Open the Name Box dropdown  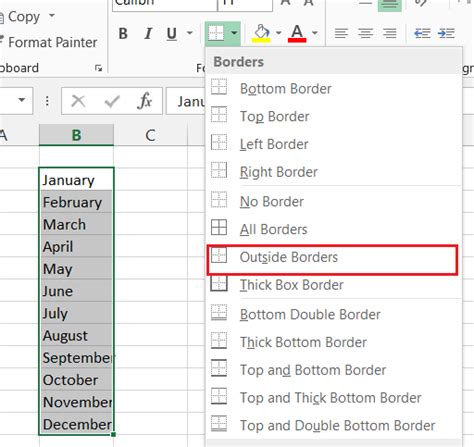22,100
